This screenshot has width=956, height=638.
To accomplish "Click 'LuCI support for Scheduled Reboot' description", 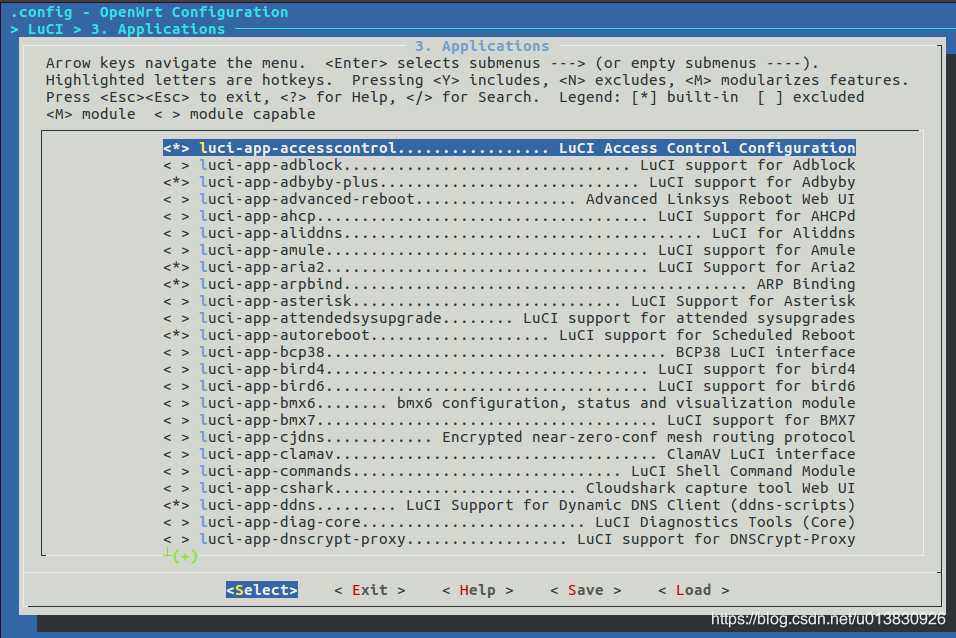I will coord(707,335).
